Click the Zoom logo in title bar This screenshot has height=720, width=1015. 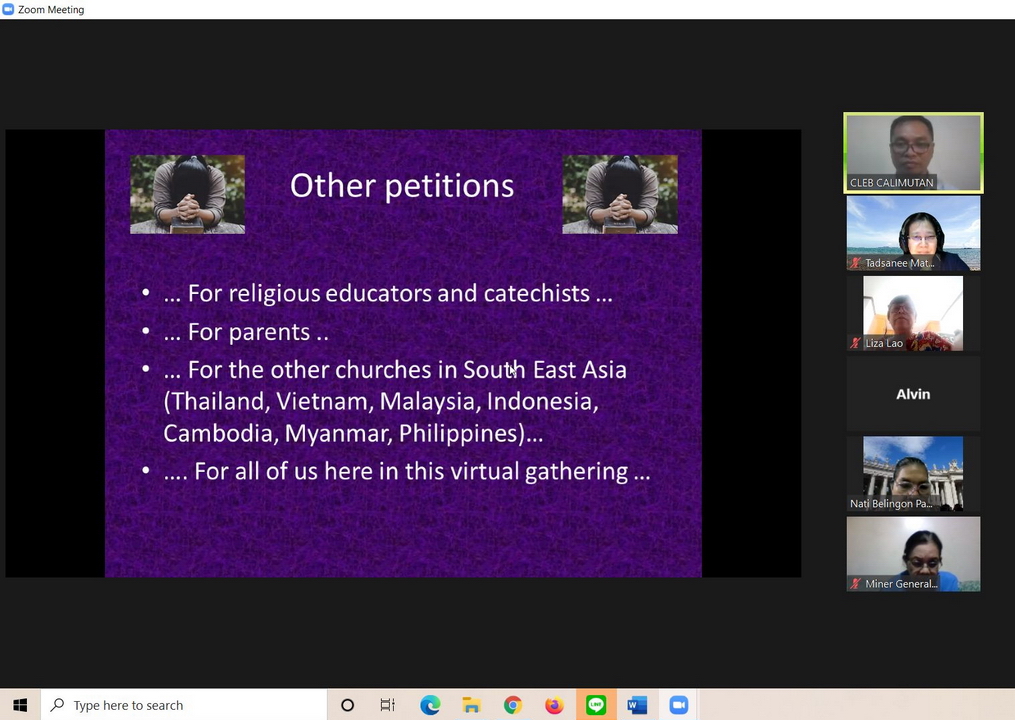(x=9, y=9)
